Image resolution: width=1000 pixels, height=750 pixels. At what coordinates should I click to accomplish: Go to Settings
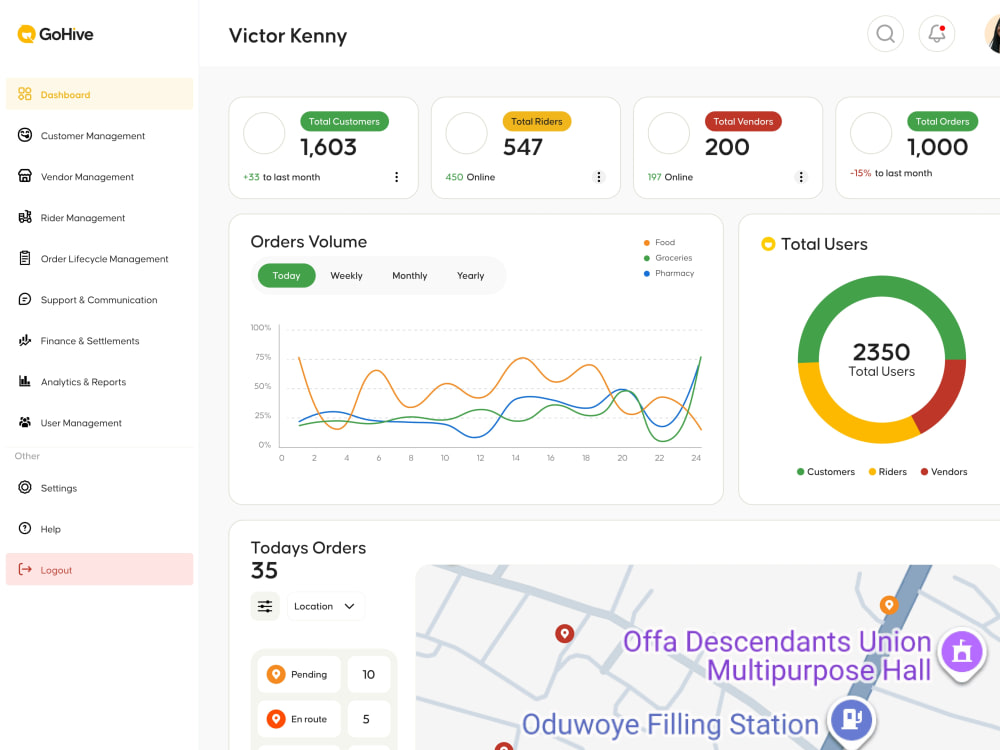(99, 488)
